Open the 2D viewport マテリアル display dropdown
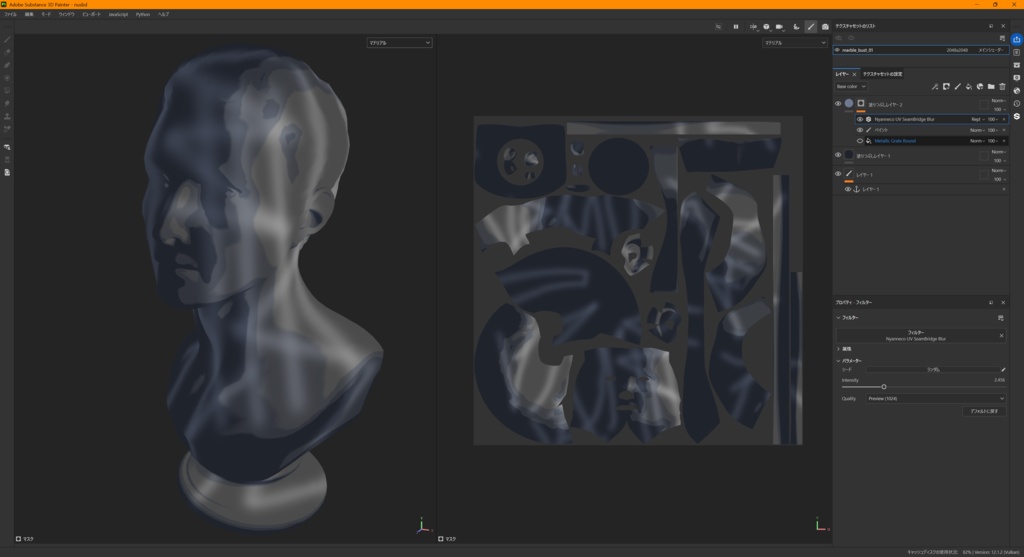Image resolution: width=1024 pixels, height=557 pixels. (x=795, y=42)
